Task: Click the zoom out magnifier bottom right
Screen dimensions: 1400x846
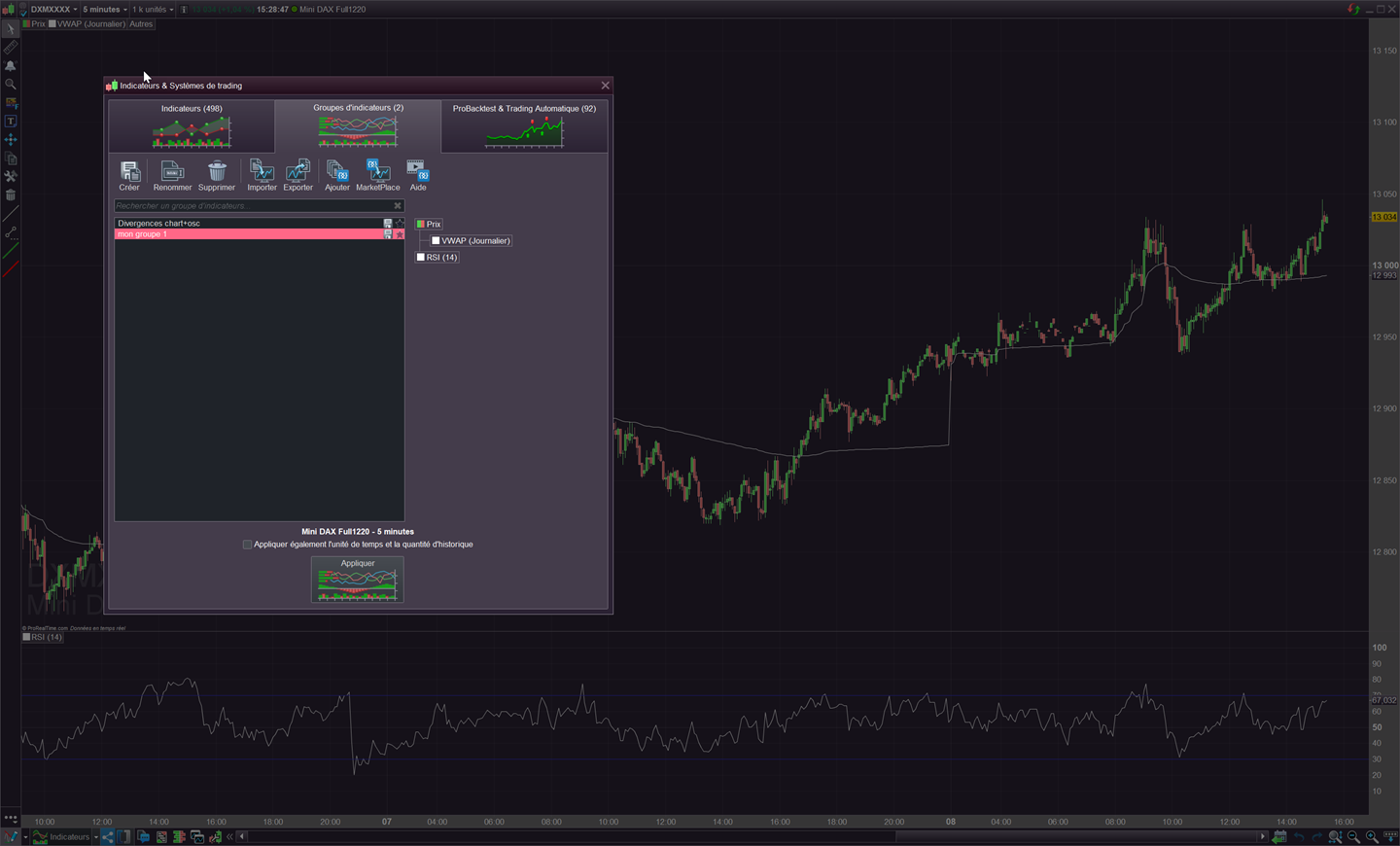Action: (x=1353, y=836)
